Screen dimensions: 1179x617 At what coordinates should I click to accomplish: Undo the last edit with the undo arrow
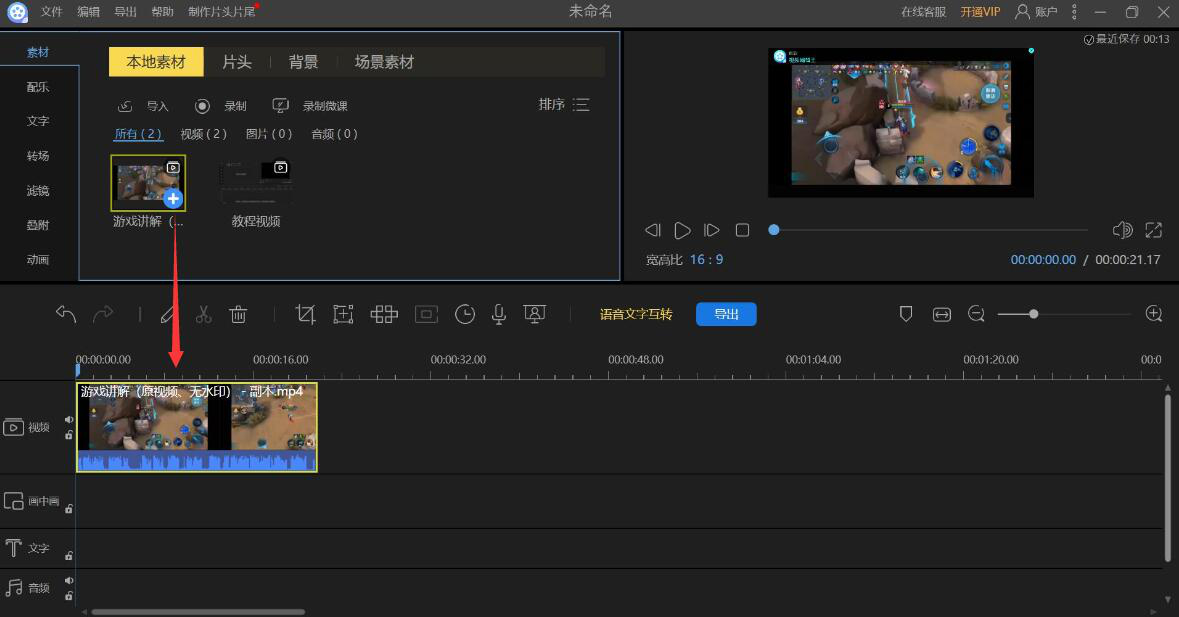(x=66, y=314)
